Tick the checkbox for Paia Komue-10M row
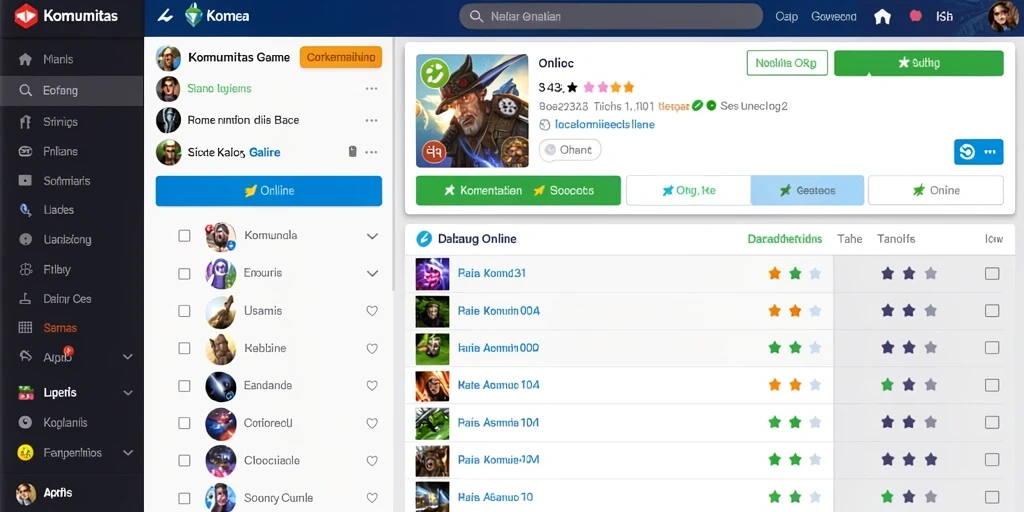This screenshot has height=512, width=1024. pyautogui.click(x=992, y=460)
